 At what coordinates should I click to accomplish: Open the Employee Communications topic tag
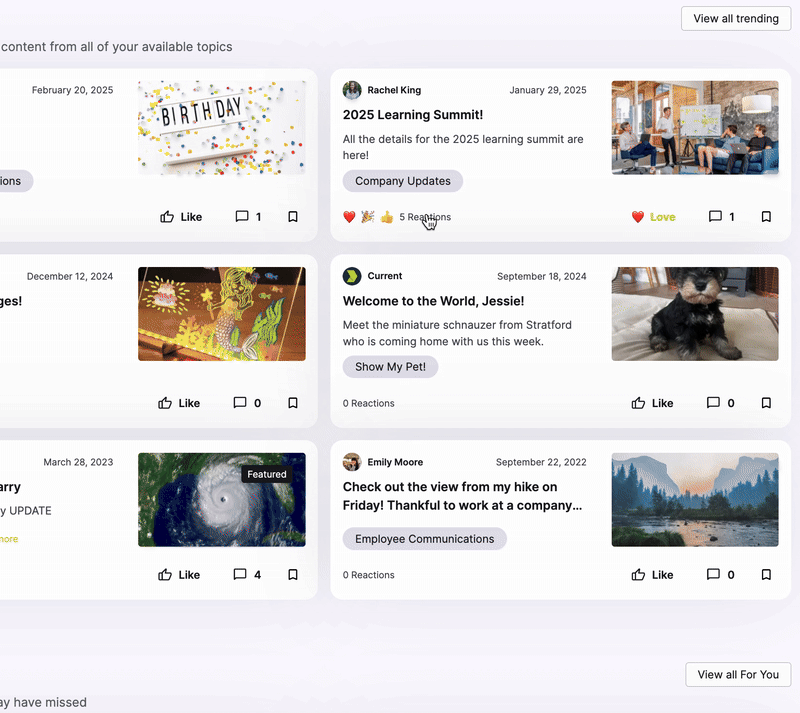[x=424, y=539]
